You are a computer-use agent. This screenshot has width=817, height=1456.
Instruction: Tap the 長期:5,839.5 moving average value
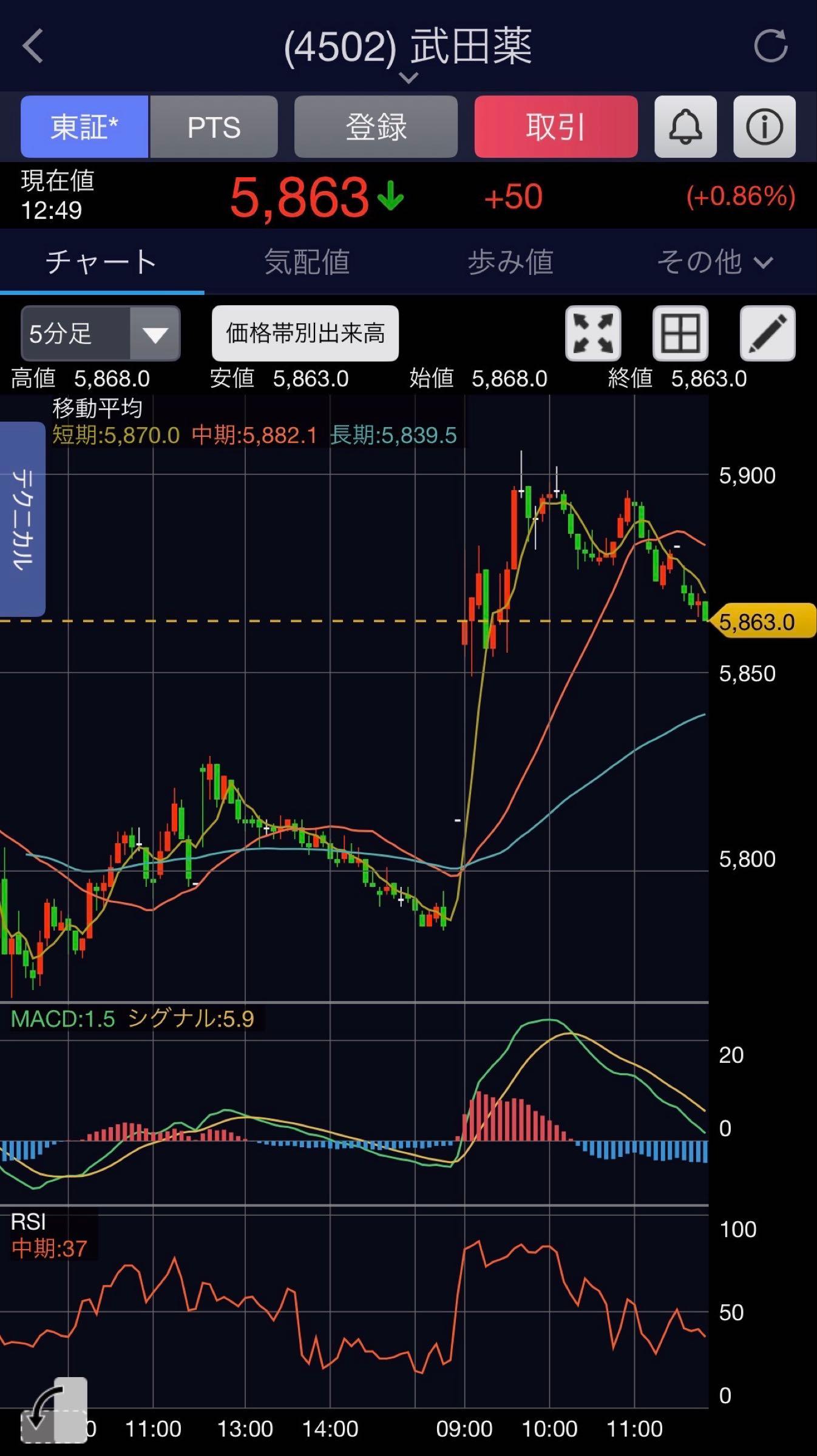point(393,436)
